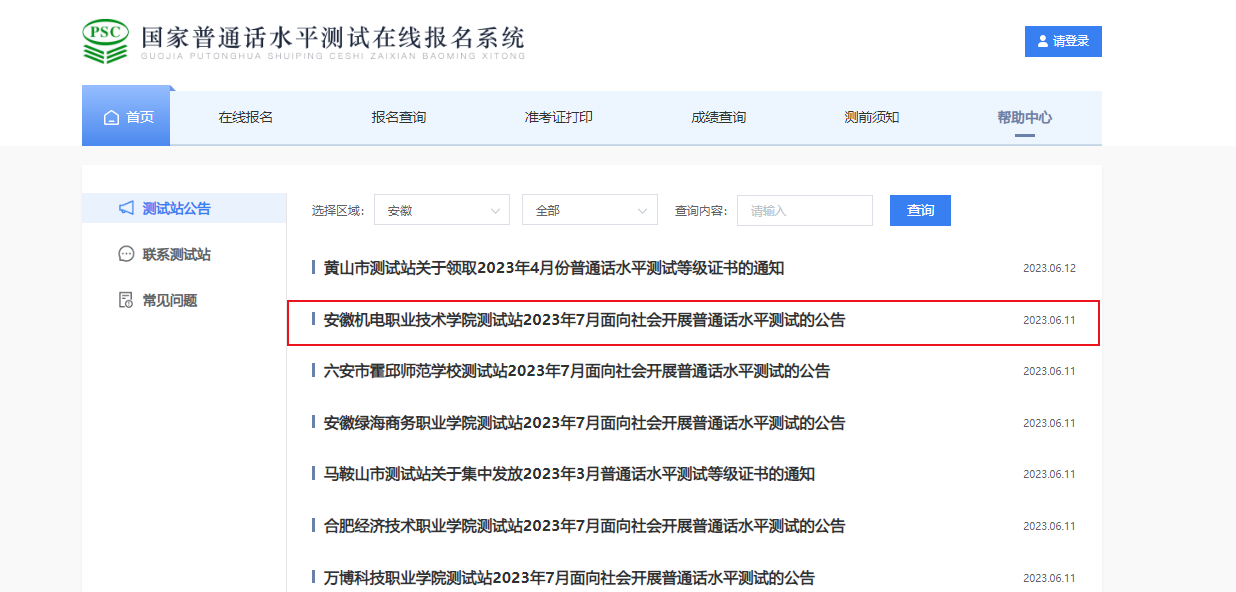Switch to 报名查询 tab
Image resolution: width=1236 pixels, height=592 pixels.
tap(399, 118)
